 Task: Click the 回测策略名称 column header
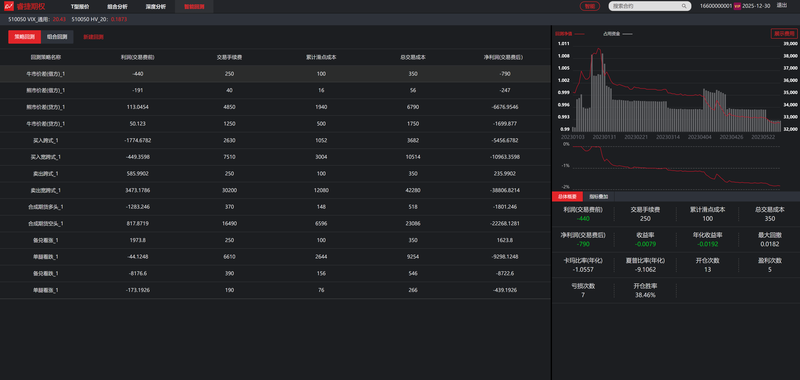tap(46, 57)
